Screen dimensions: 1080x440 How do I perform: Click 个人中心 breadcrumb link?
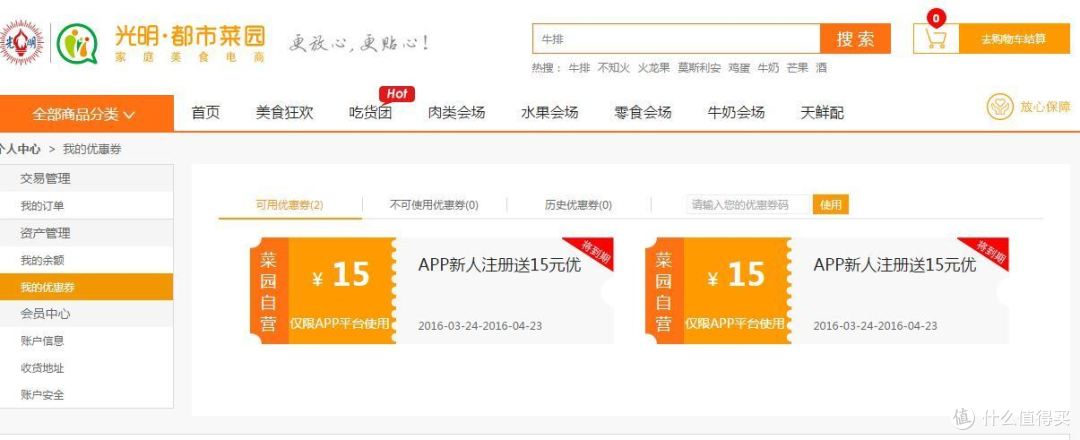pos(20,149)
